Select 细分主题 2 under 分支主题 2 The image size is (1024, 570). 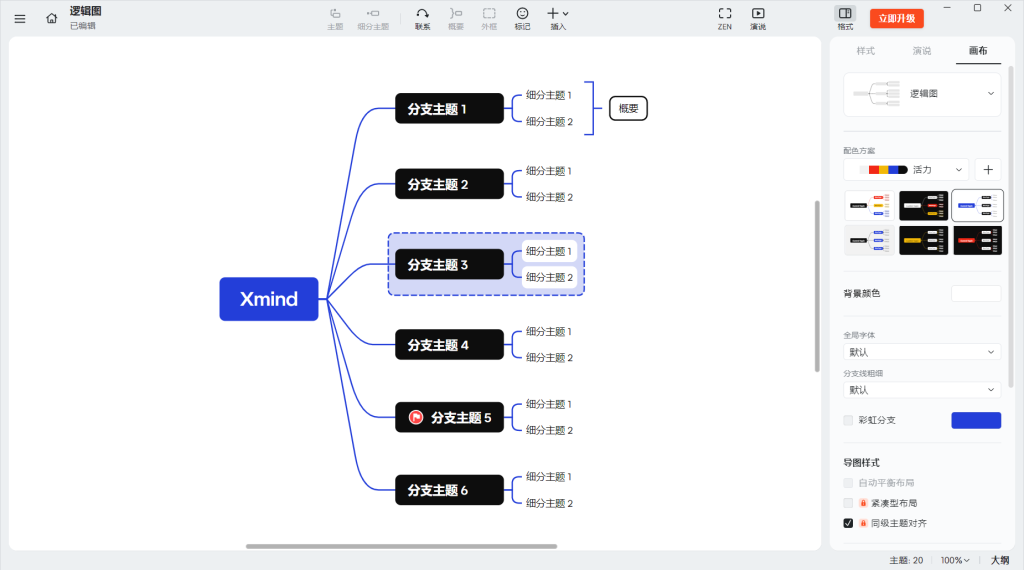(x=549, y=197)
